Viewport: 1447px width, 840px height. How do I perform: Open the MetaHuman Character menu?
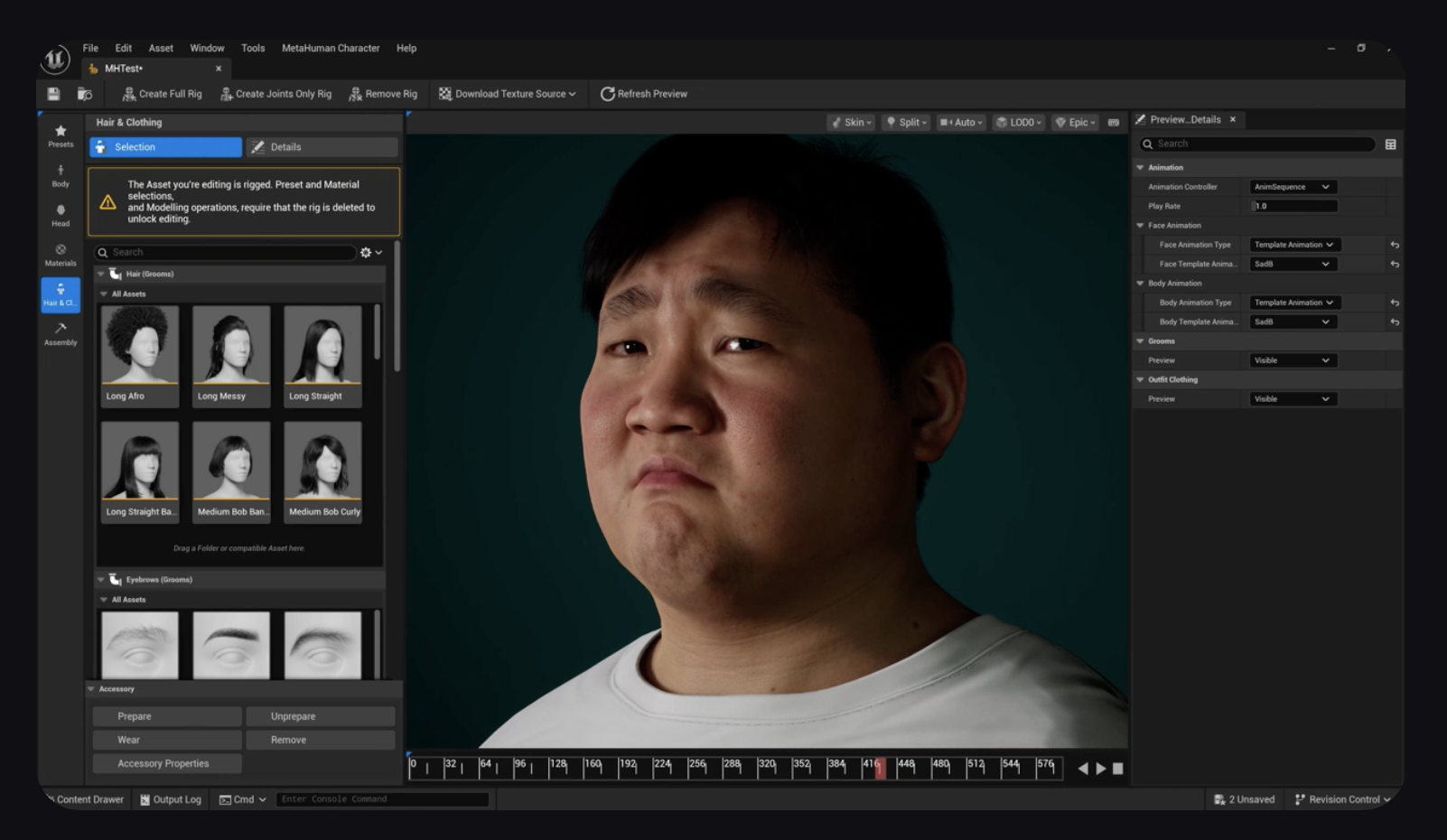(331, 48)
